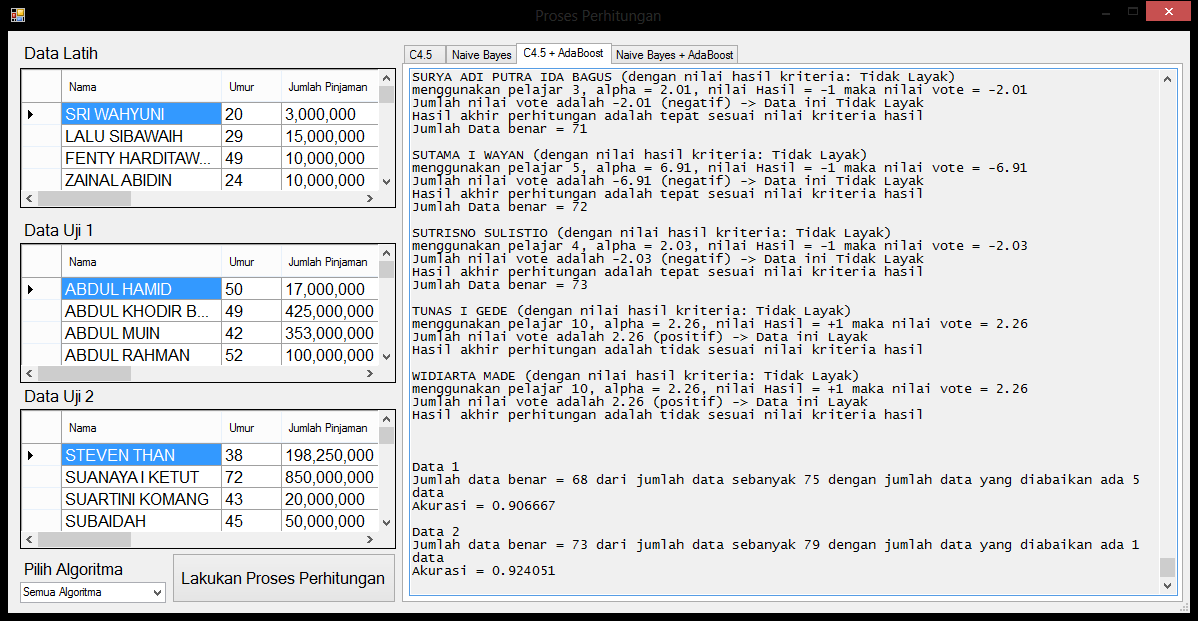Select the C4.5 + AdaBoost tab
Image resolution: width=1198 pixels, height=621 pixels.
pyautogui.click(x=563, y=53)
